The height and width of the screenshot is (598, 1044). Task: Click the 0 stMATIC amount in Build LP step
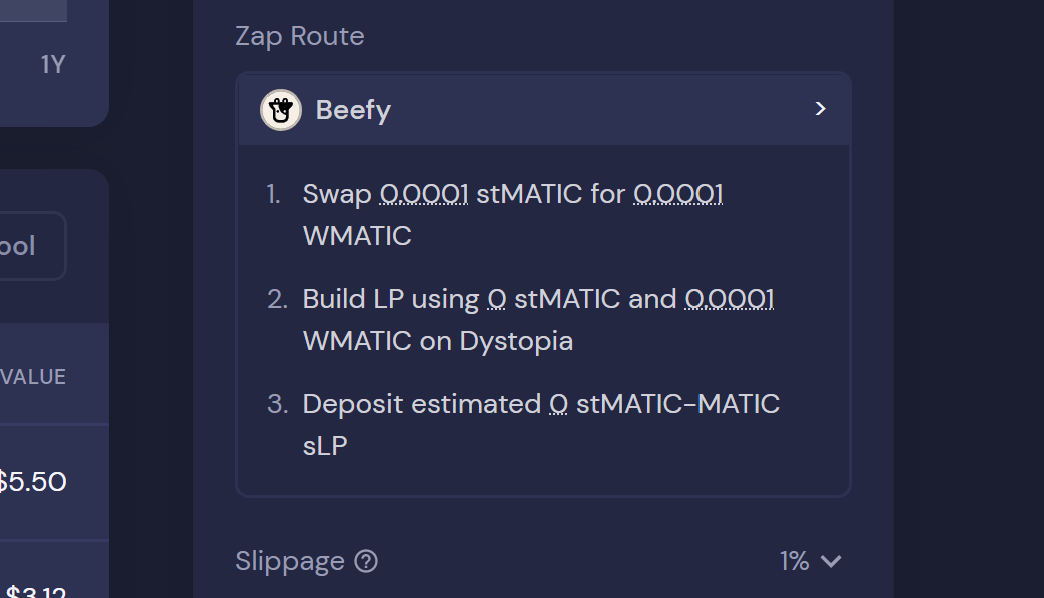(497, 299)
